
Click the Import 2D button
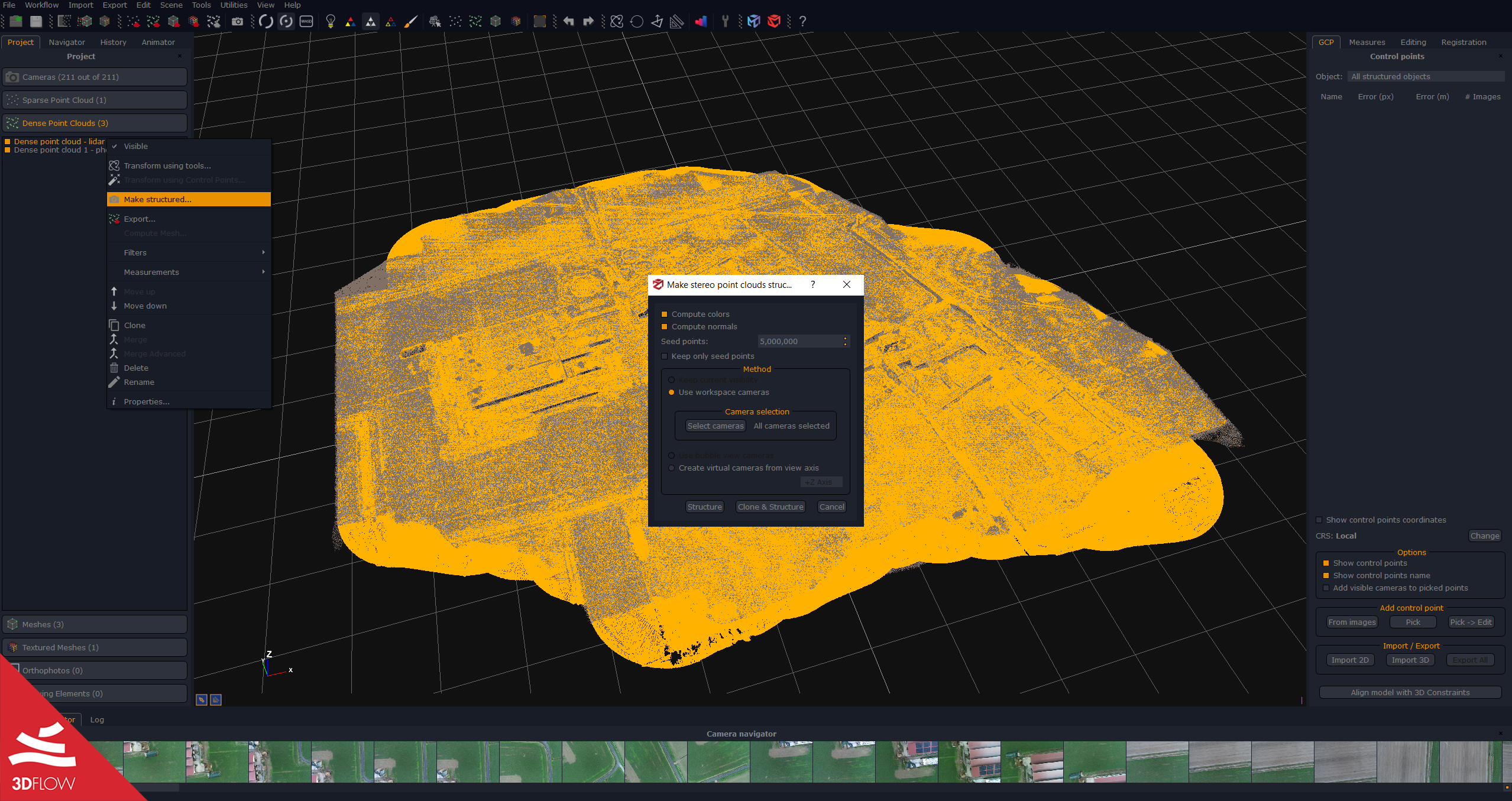pyautogui.click(x=1350, y=660)
